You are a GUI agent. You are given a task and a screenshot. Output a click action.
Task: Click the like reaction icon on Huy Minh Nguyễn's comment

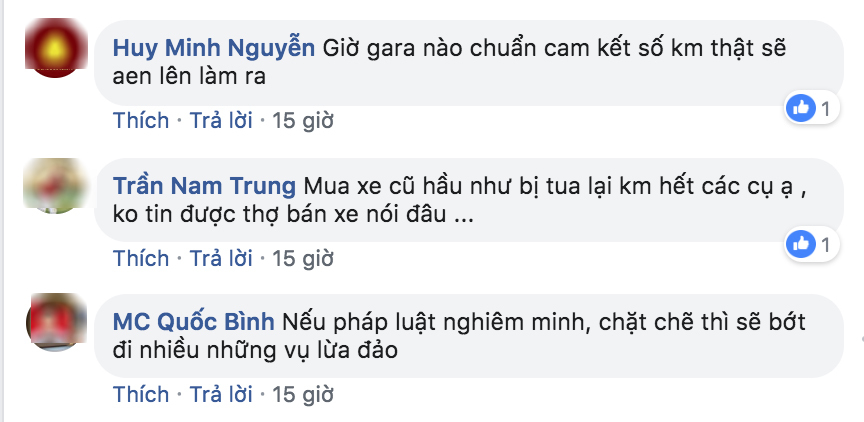[800, 108]
